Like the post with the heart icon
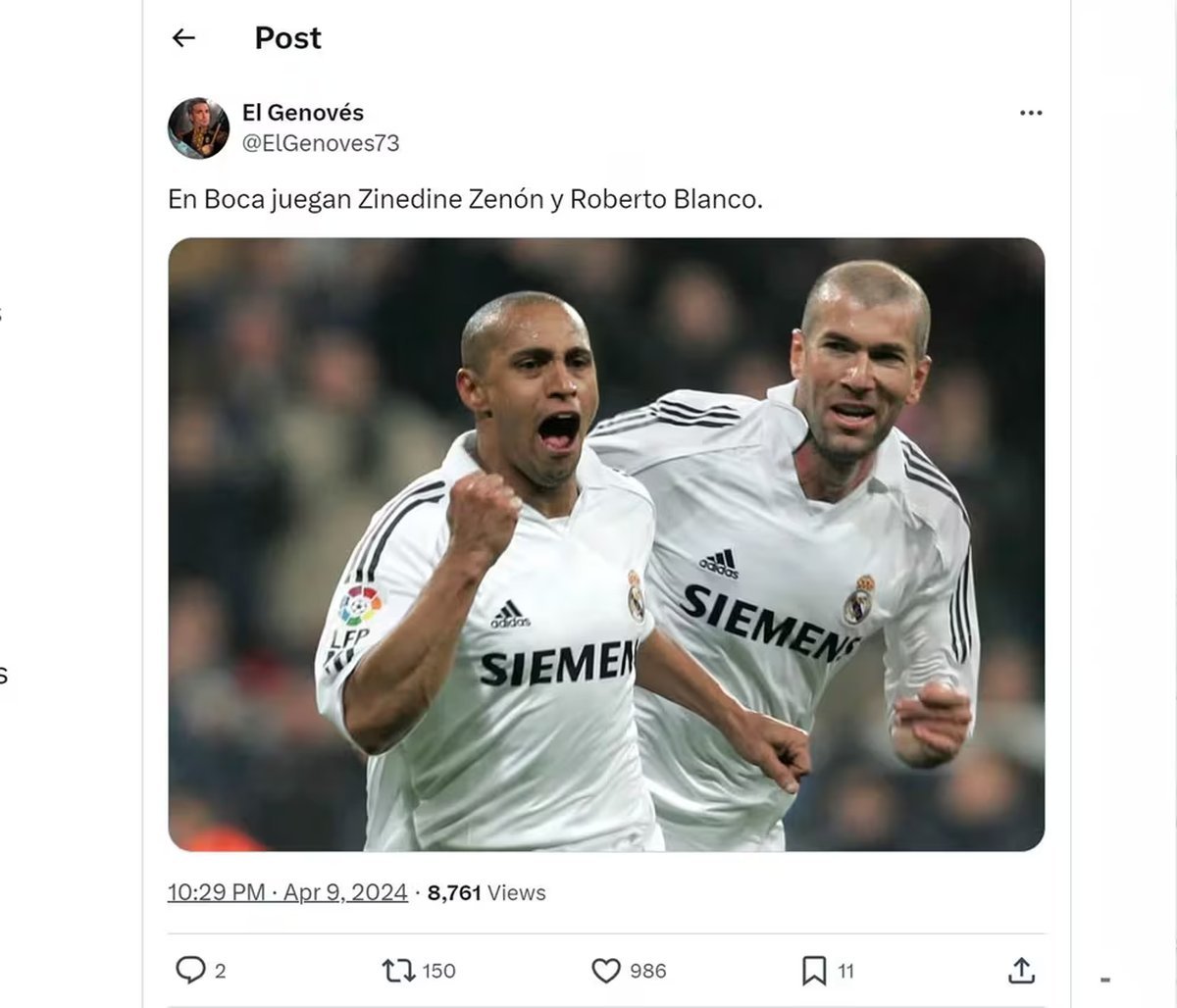1177x1008 pixels. 606,970
